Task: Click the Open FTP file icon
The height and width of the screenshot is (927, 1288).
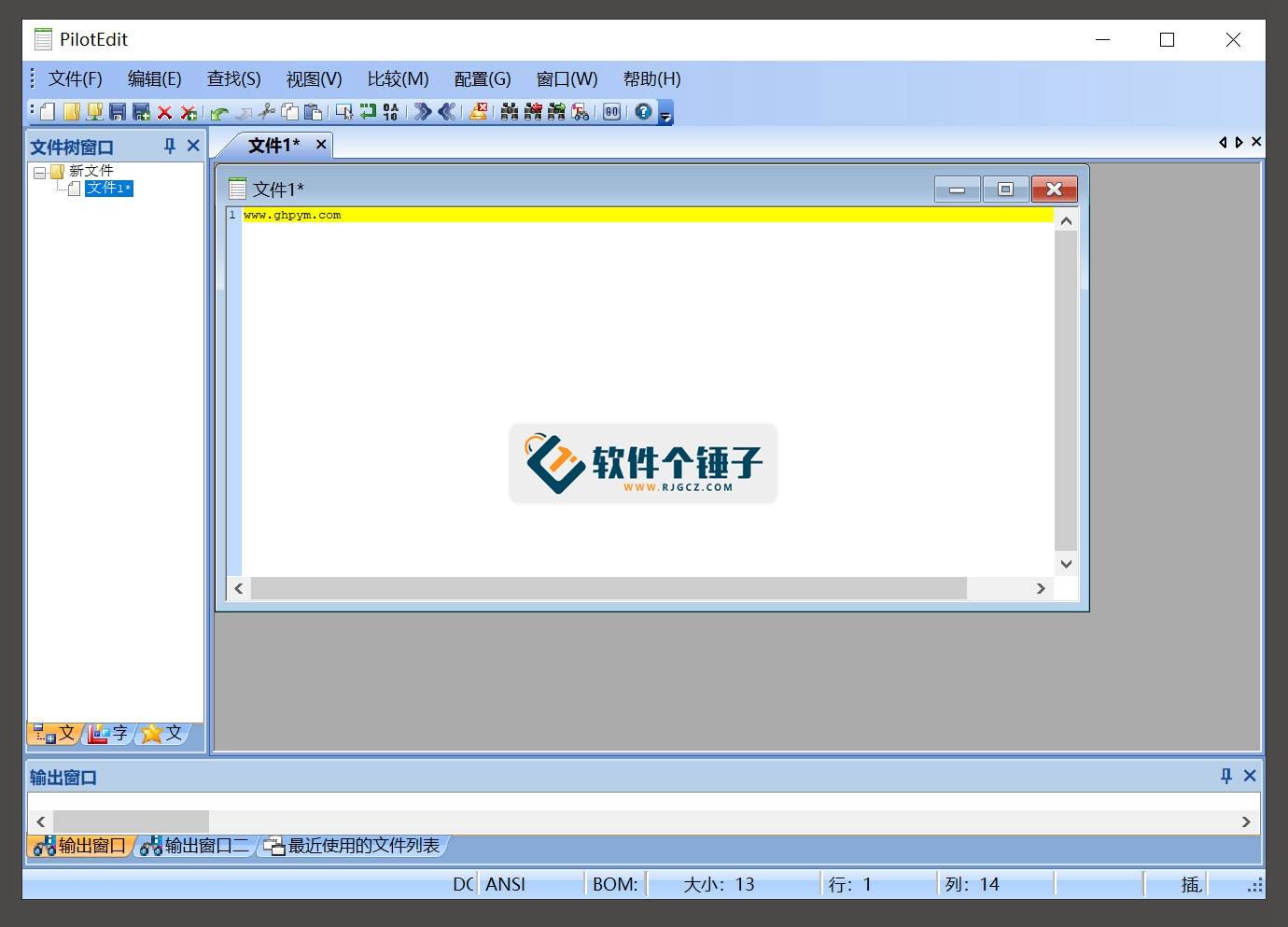Action: click(x=95, y=112)
